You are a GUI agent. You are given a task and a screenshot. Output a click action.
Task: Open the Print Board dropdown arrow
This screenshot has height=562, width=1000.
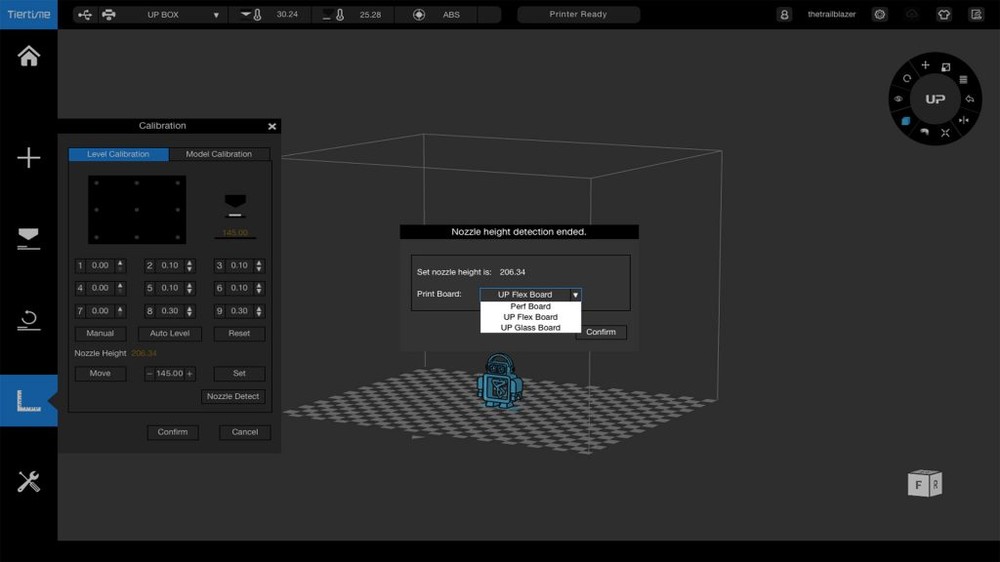(x=575, y=295)
